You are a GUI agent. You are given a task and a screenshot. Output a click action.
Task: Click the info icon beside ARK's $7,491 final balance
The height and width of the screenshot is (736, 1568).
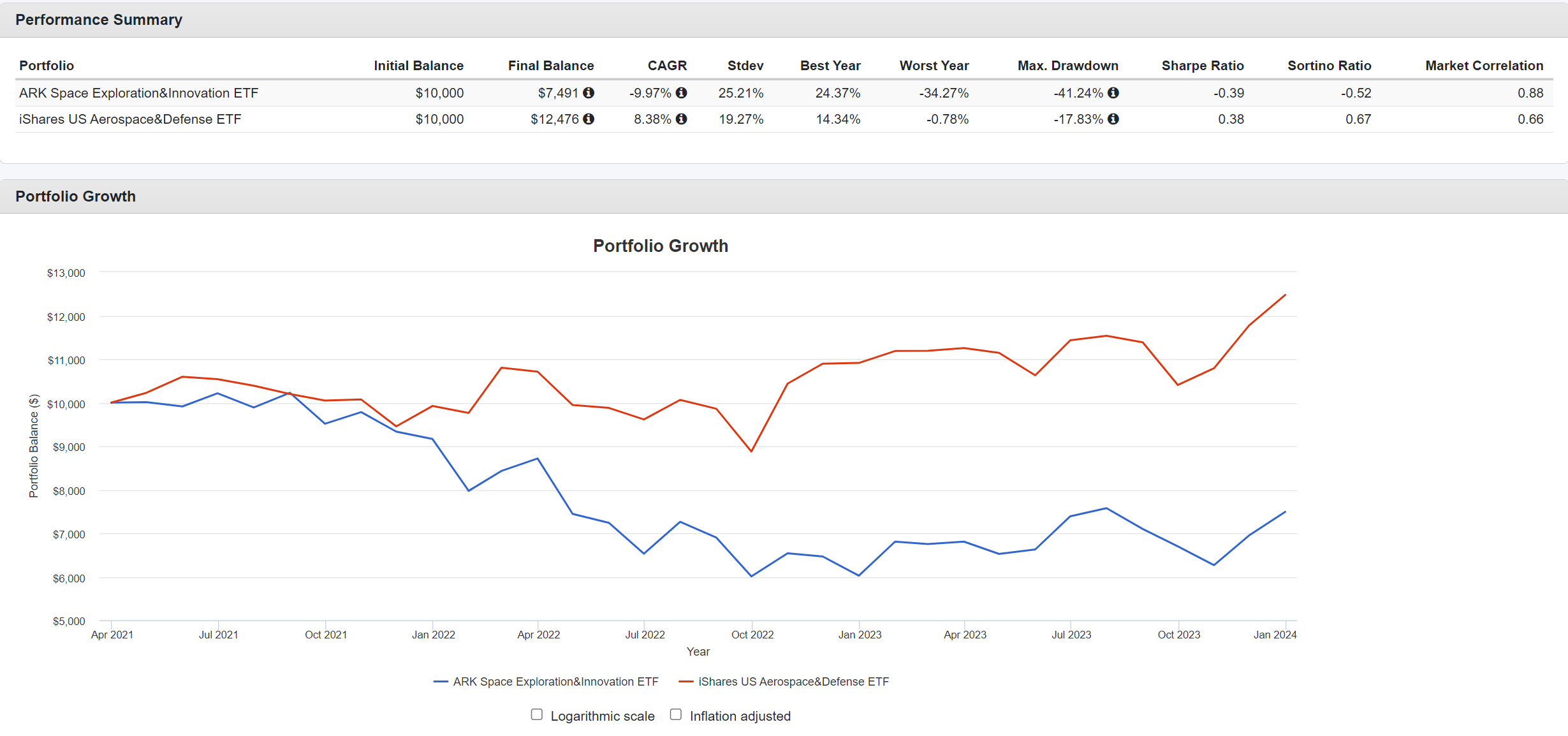click(x=589, y=93)
